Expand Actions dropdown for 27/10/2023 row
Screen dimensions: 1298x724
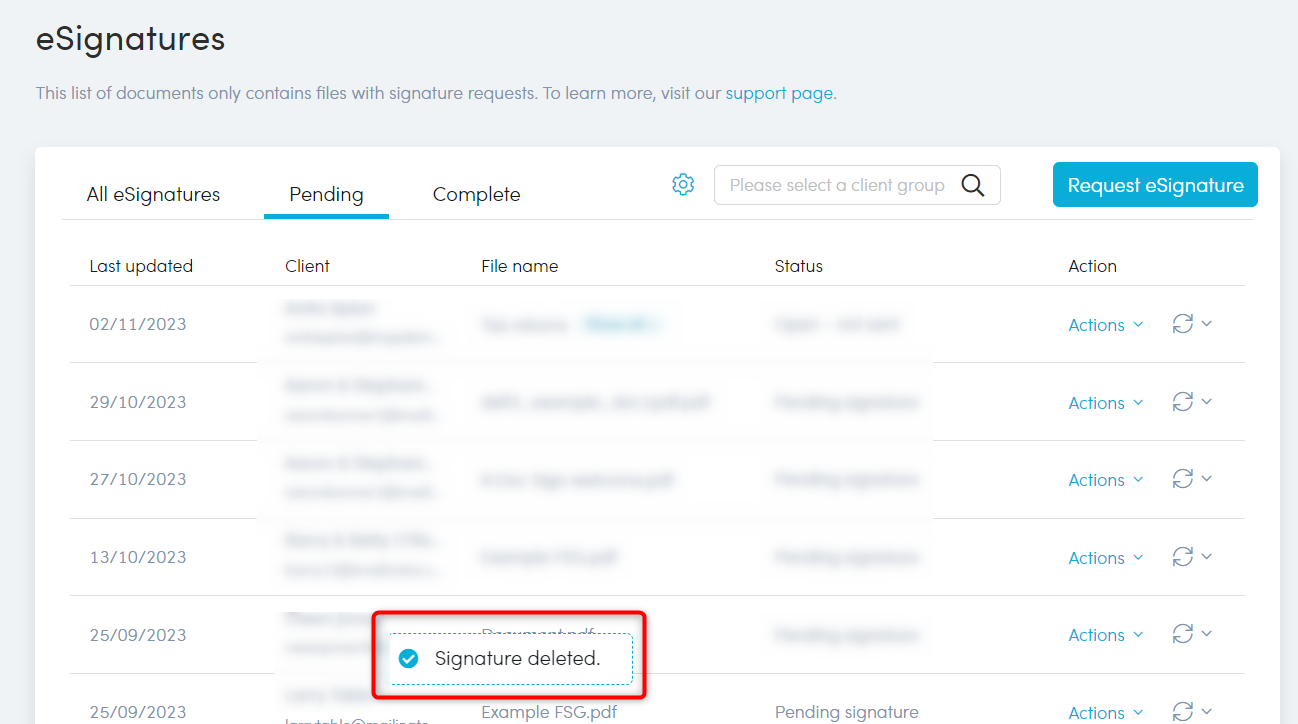[x=1105, y=480]
